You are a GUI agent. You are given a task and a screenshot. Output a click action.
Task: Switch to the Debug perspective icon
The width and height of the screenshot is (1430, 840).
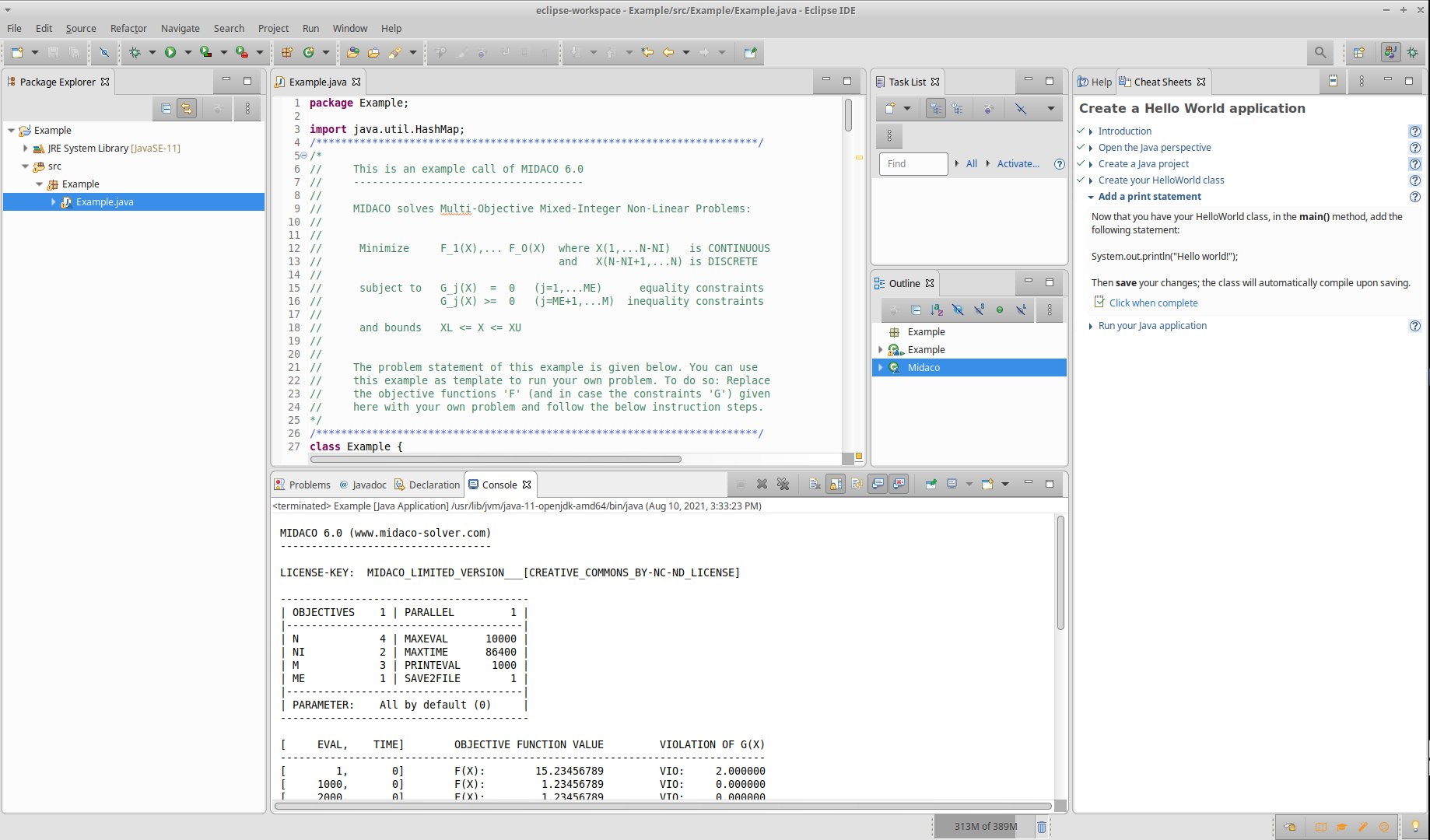(x=1412, y=52)
